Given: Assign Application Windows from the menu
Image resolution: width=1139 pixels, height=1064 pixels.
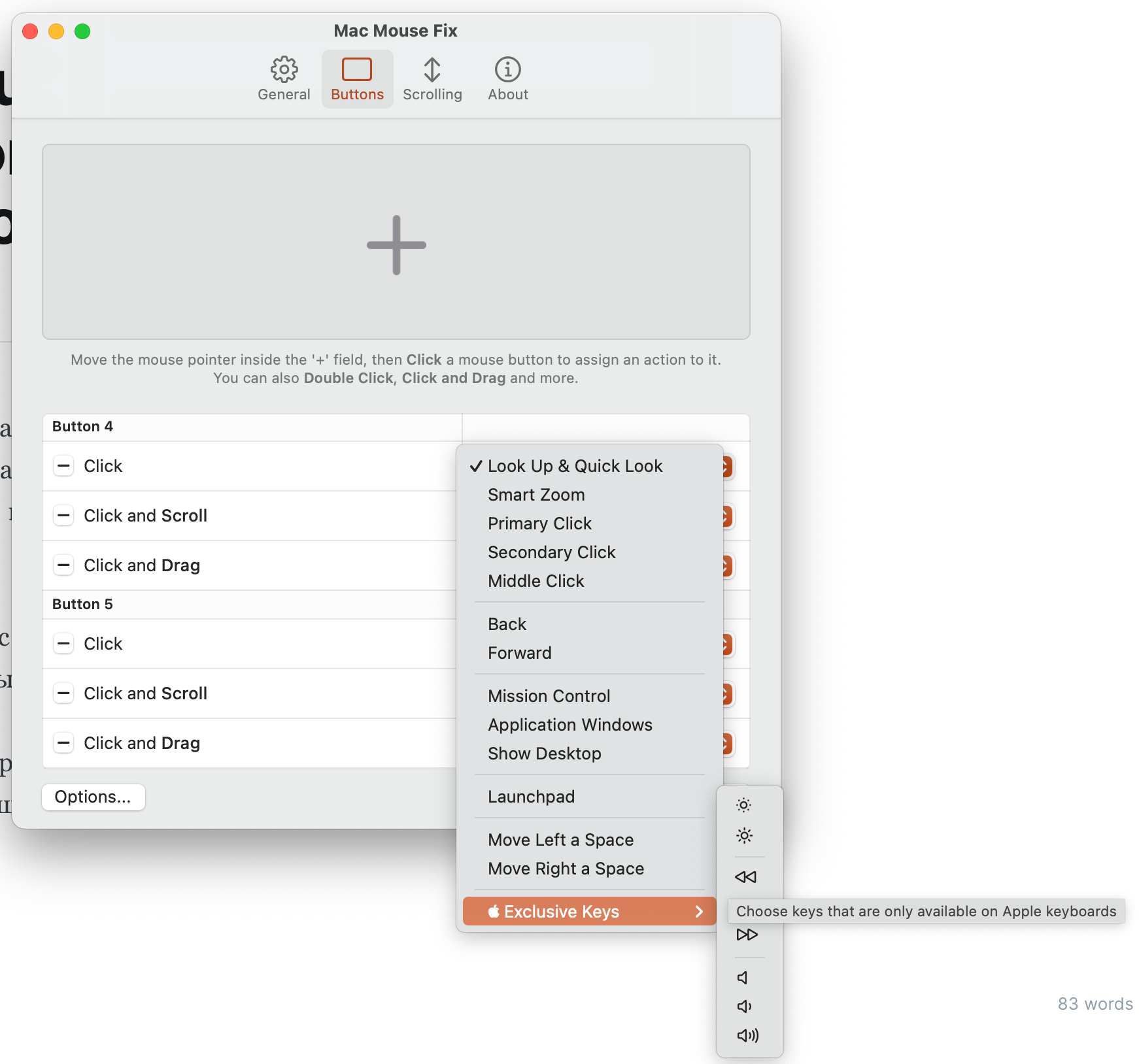Looking at the screenshot, I should click(589, 725).
